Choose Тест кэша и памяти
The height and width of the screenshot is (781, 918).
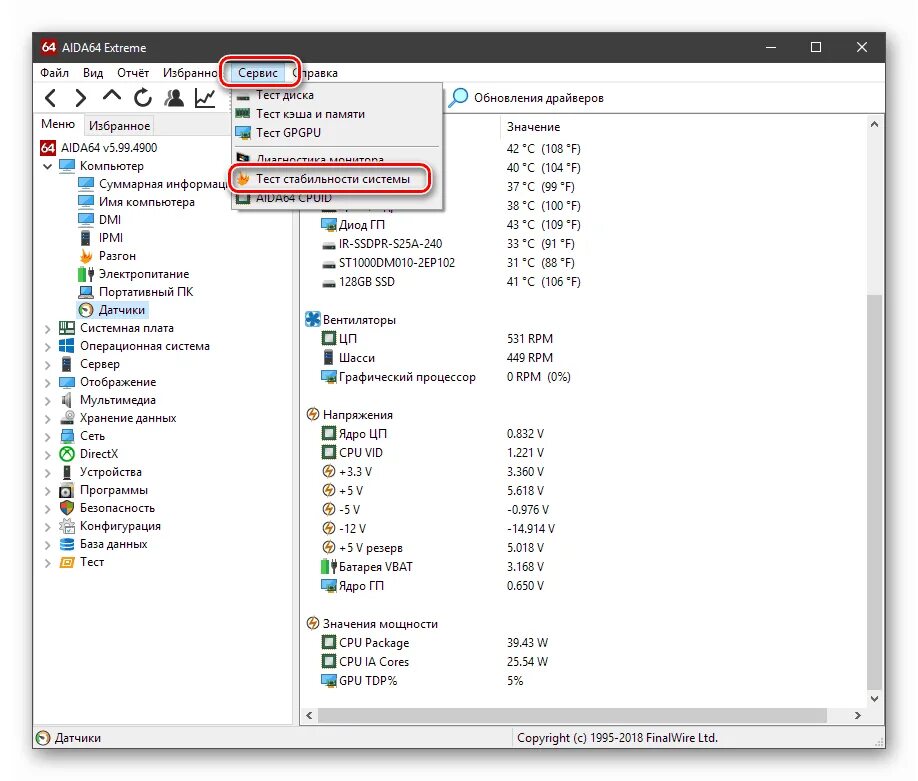337,114
